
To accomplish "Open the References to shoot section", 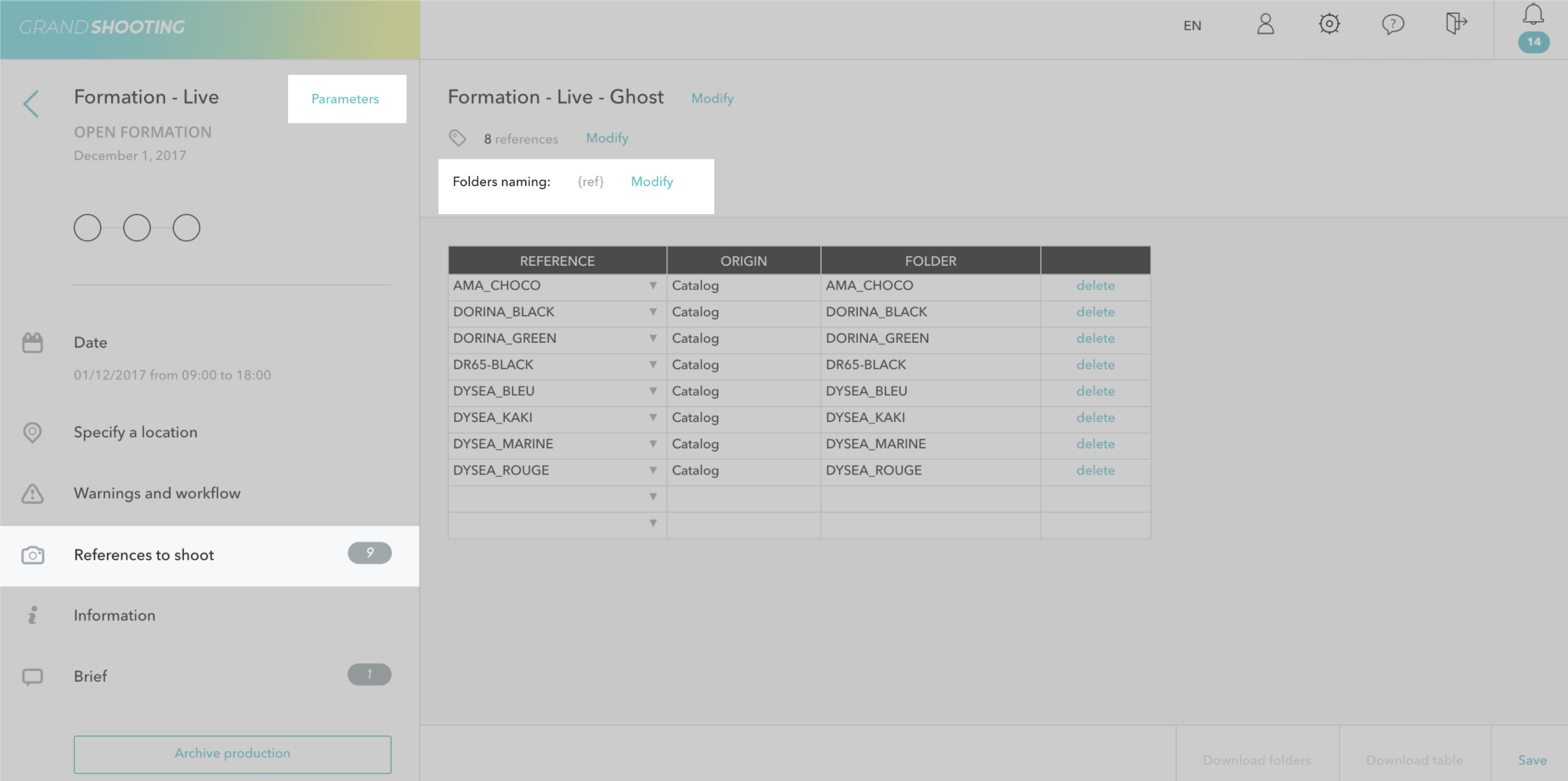I will click(144, 555).
